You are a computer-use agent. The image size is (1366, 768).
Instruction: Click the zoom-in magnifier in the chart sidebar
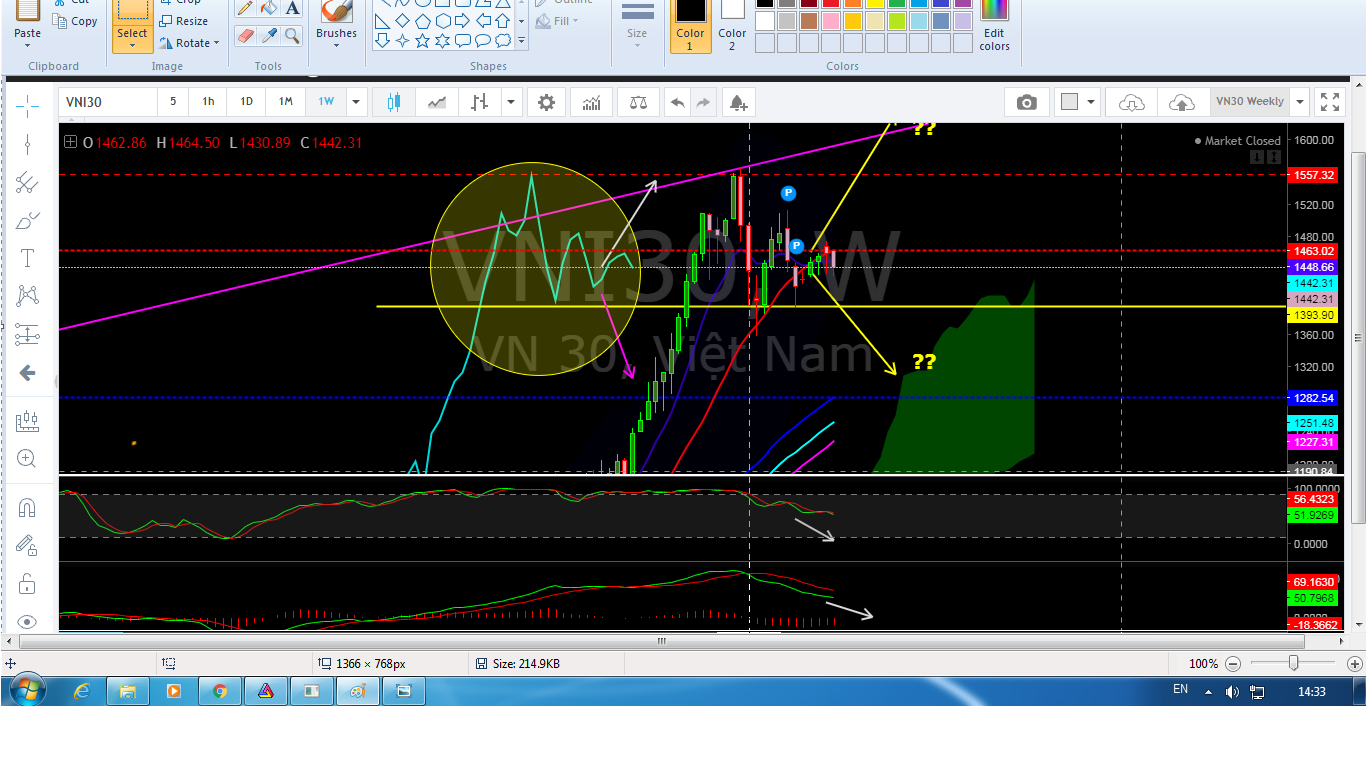click(27, 459)
